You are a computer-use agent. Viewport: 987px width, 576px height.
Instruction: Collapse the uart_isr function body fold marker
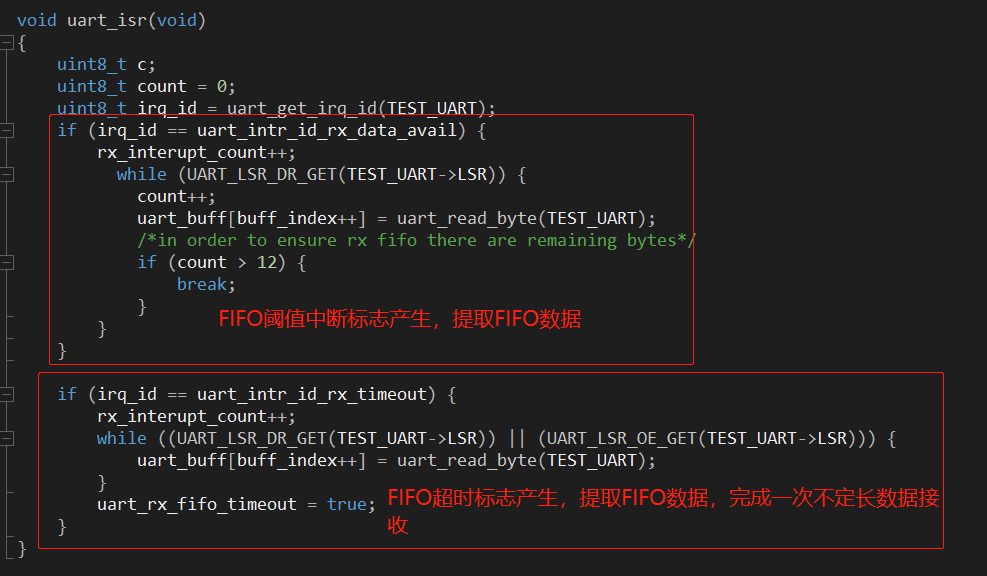tap(7, 43)
